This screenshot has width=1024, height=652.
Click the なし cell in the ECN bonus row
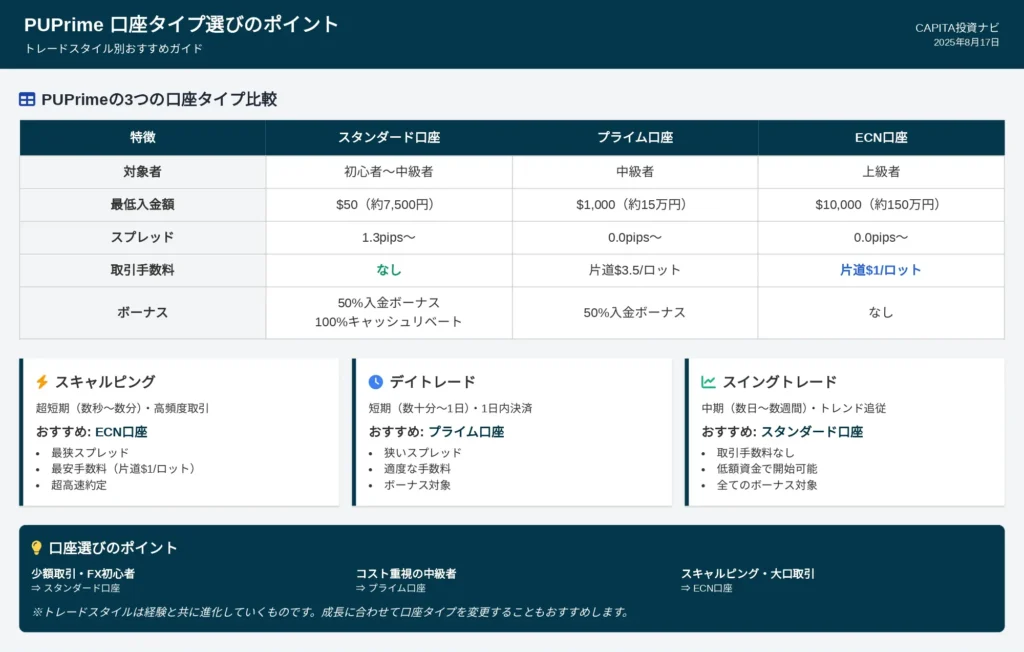coord(881,312)
